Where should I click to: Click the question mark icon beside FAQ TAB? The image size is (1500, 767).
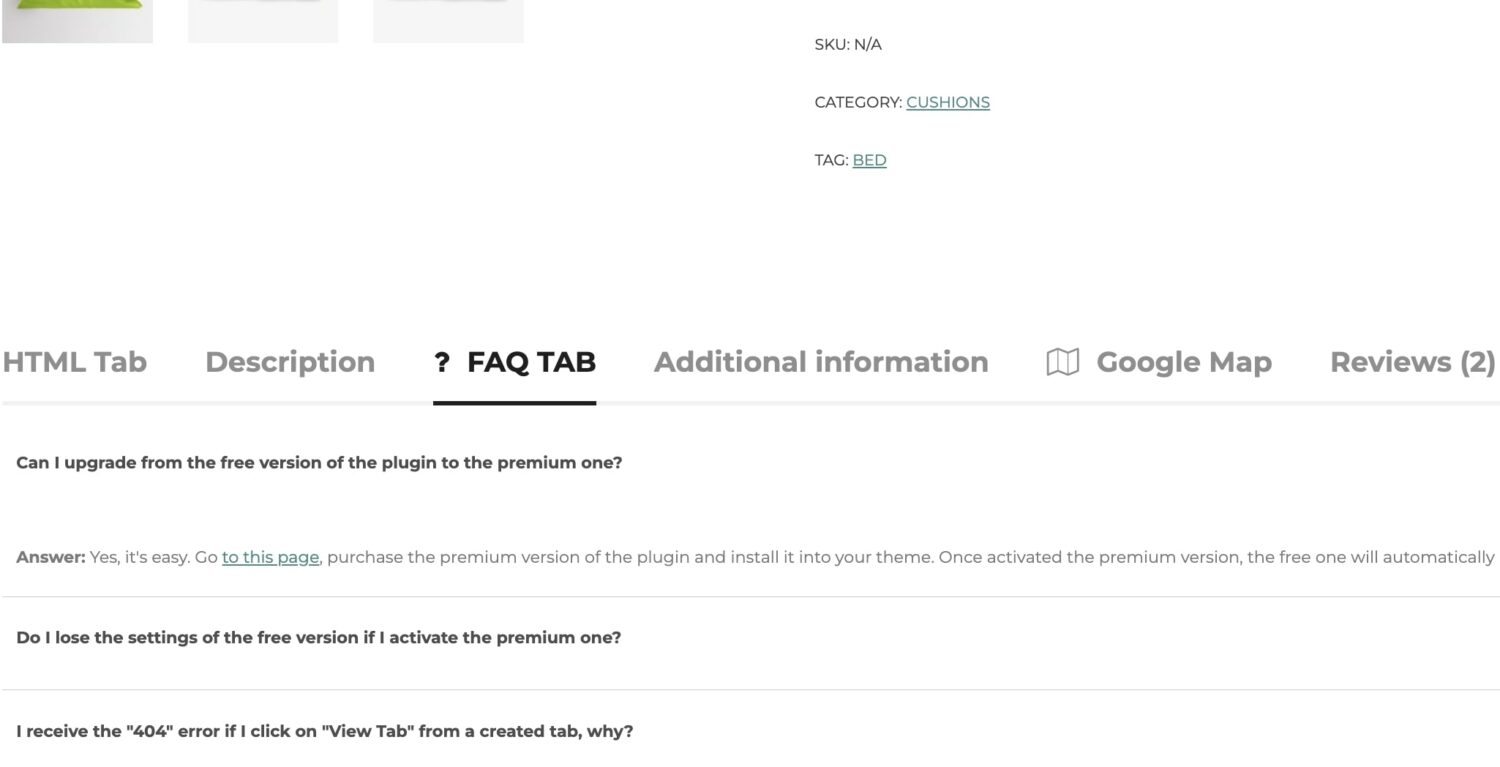tap(442, 362)
